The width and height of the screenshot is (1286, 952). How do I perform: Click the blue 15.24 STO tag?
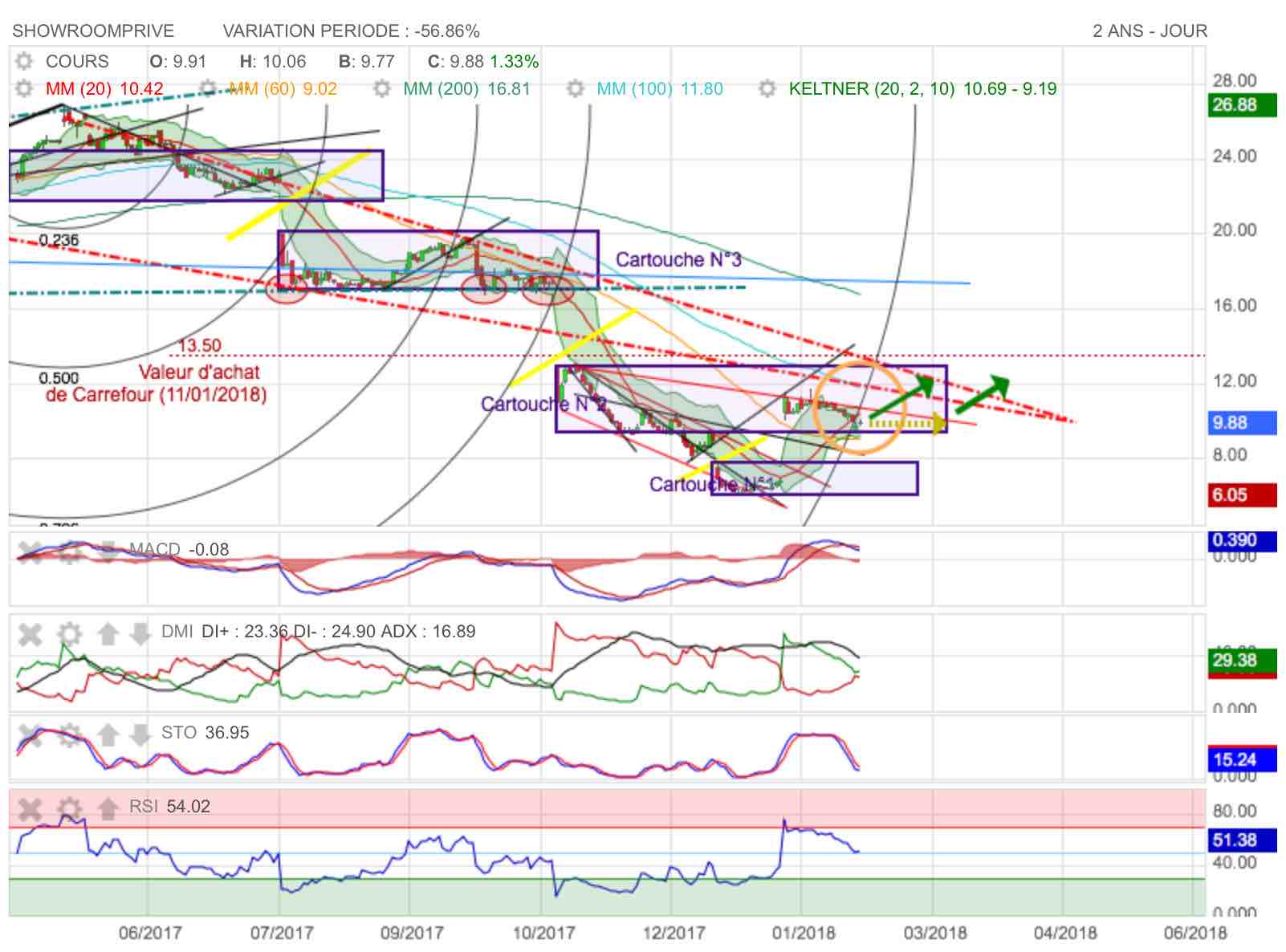pos(1242,759)
